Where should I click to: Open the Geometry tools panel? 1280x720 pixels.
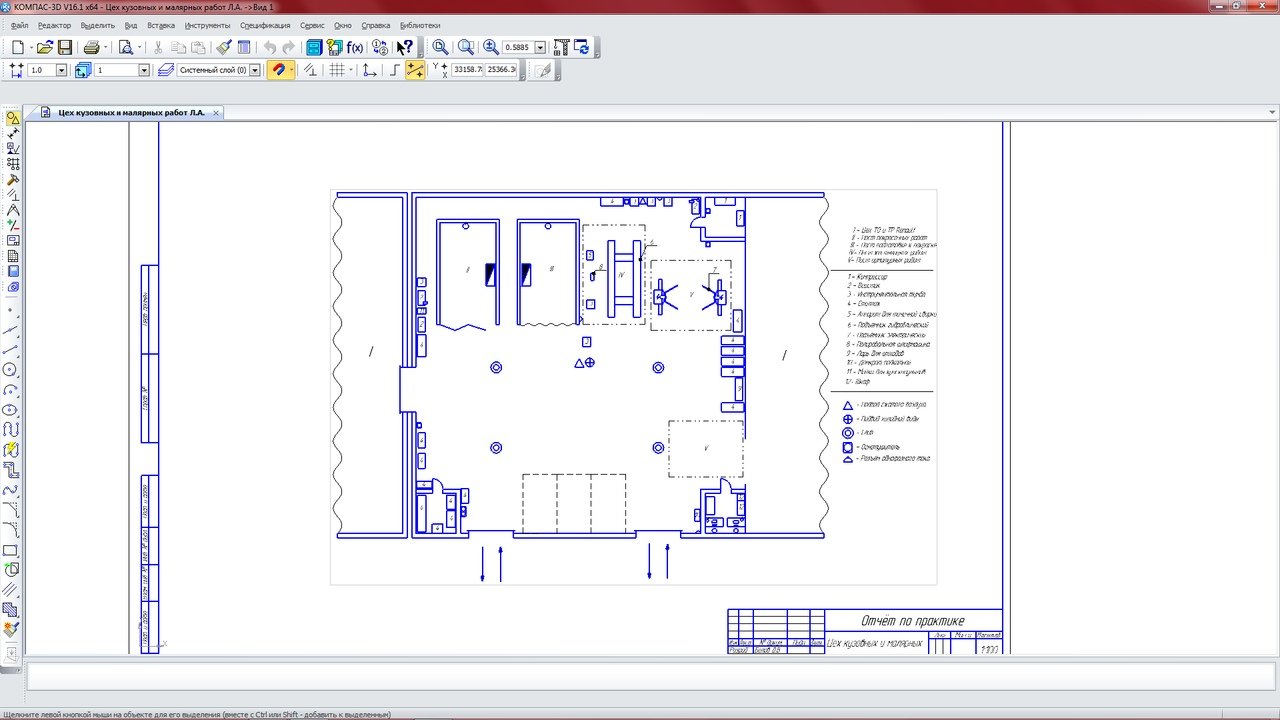tap(12, 118)
